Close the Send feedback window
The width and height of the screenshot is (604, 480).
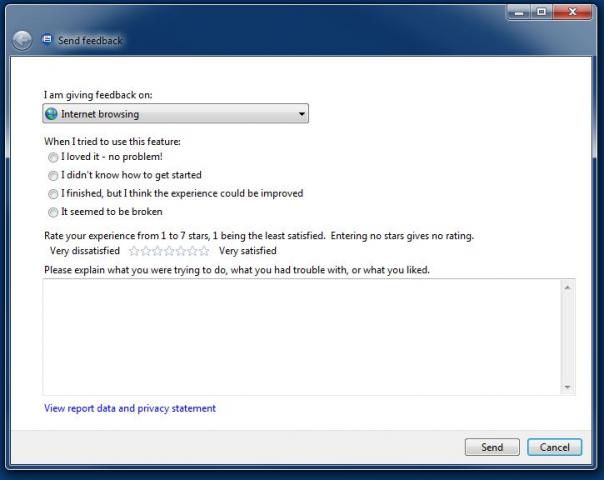572,12
